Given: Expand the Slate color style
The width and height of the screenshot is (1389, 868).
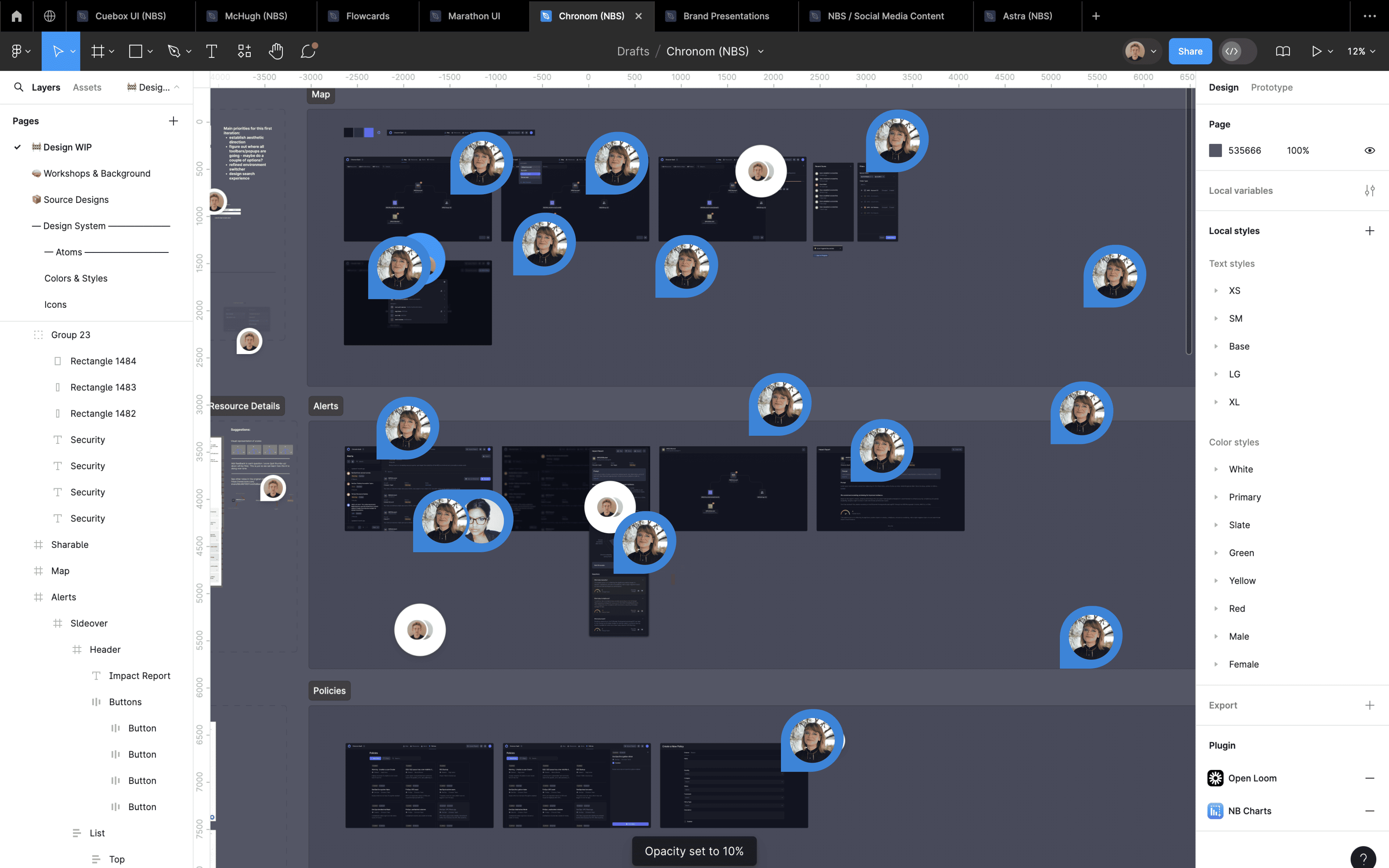Looking at the screenshot, I should (x=1216, y=525).
